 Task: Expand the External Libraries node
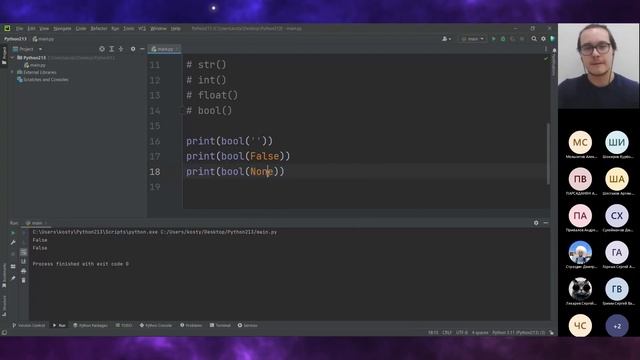click(x=12, y=72)
